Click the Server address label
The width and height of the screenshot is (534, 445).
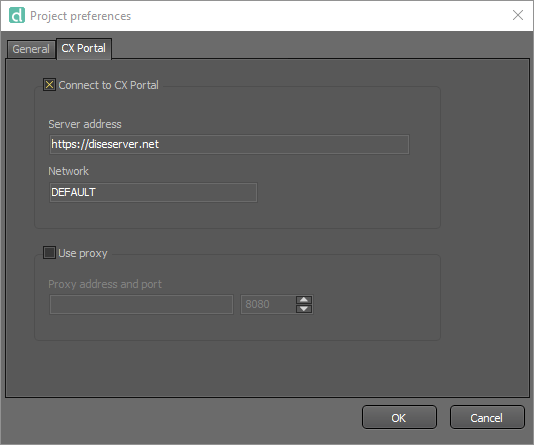point(85,124)
